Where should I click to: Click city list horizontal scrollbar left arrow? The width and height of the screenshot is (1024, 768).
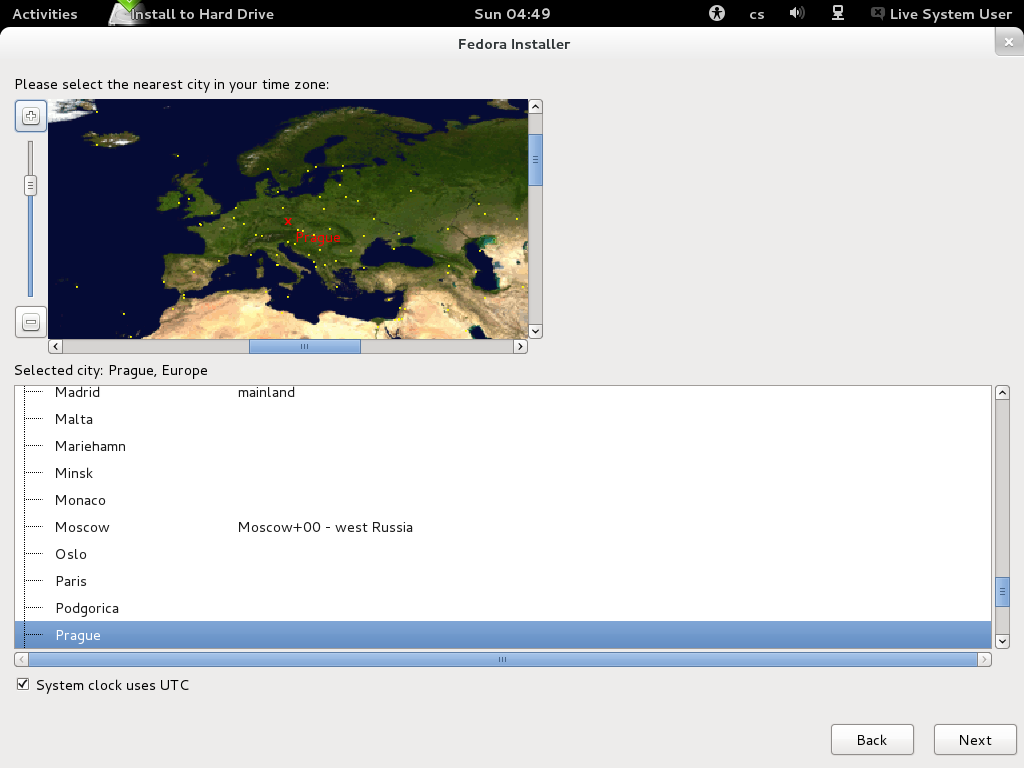pos(22,660)
